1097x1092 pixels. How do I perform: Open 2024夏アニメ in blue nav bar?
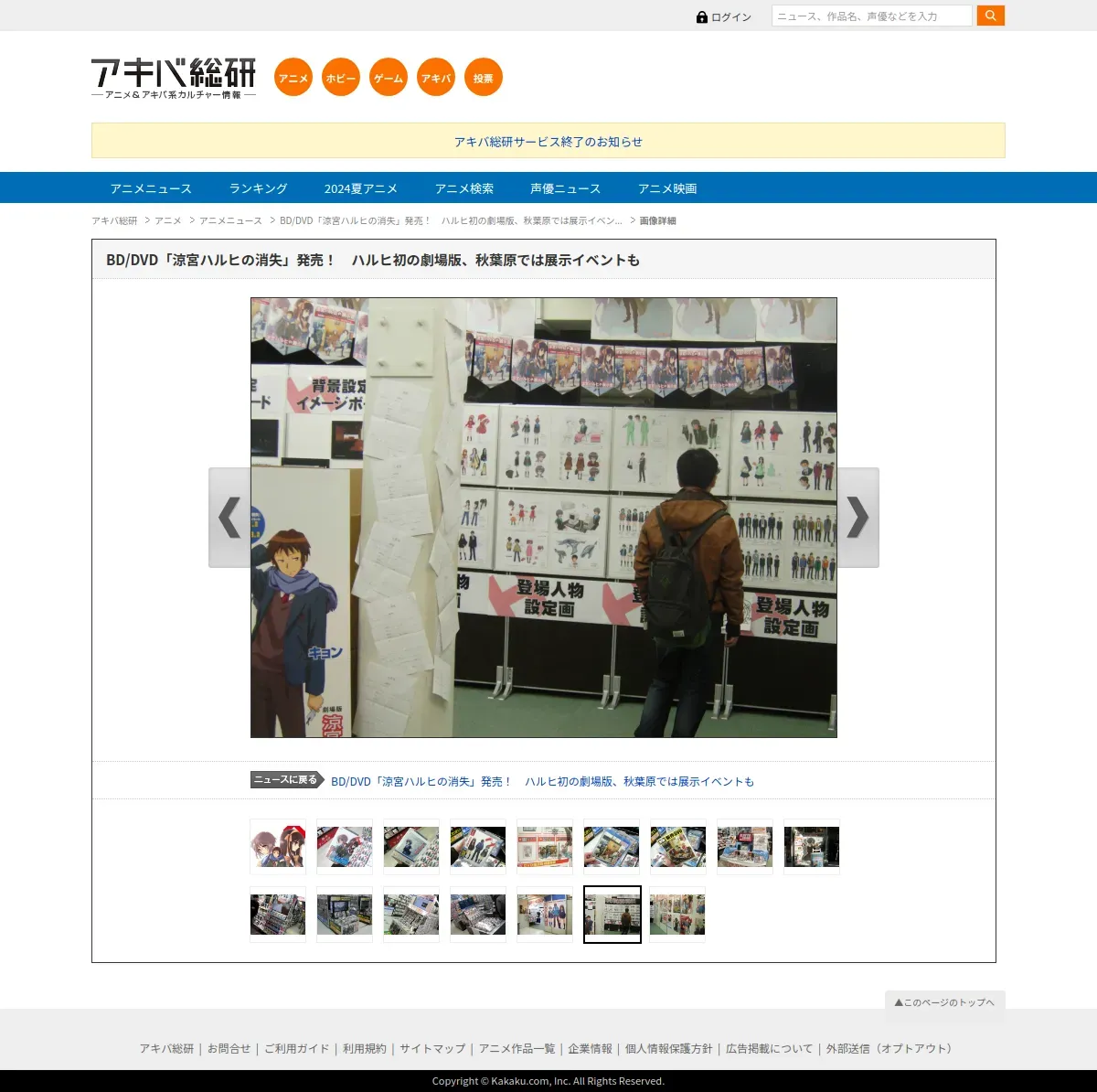click(360, 188)
